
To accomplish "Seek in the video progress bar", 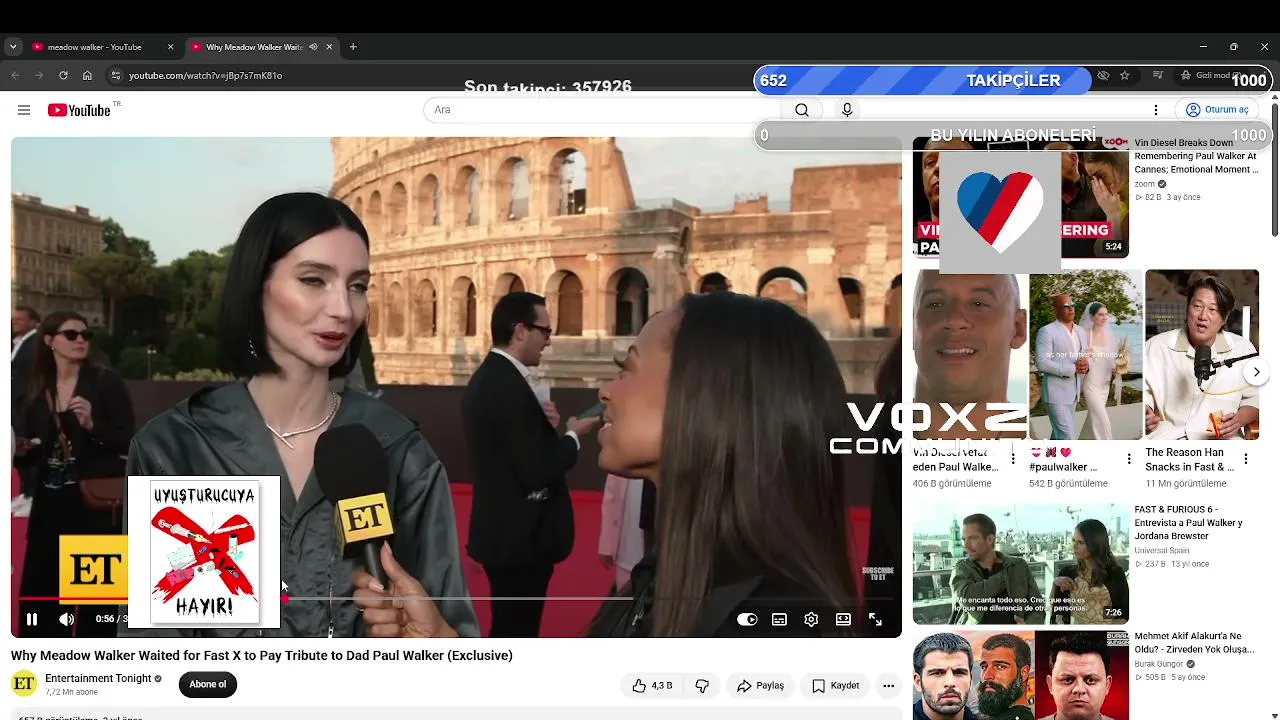I will 456,598.
